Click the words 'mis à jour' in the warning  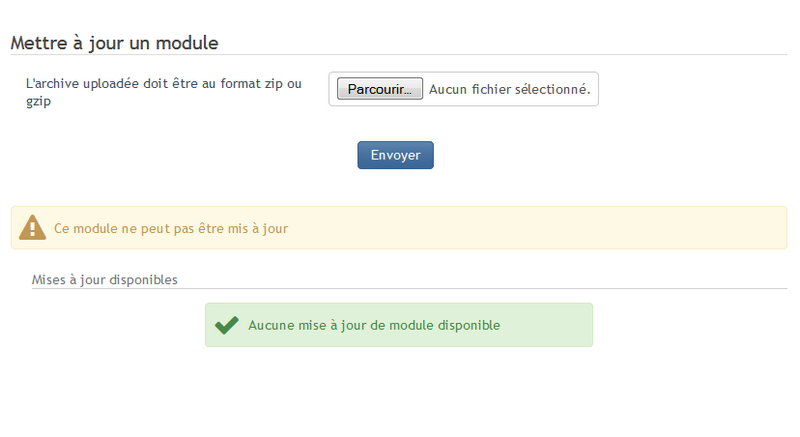(259, 228)
